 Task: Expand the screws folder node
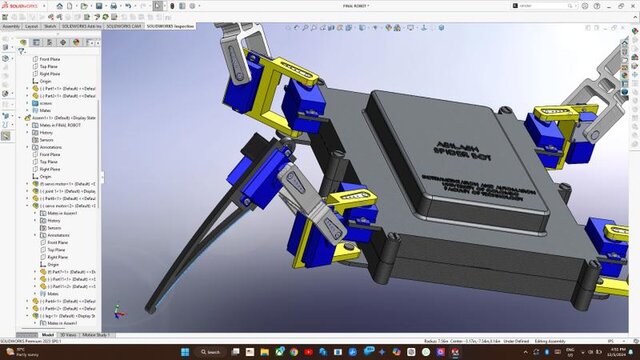[x=27, y=103]
